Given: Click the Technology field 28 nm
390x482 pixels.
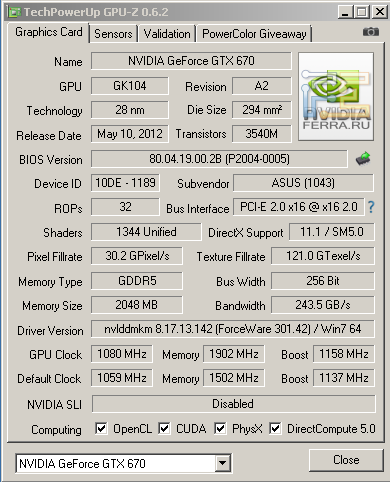Looking at the screenshot, I should [130, 110].
